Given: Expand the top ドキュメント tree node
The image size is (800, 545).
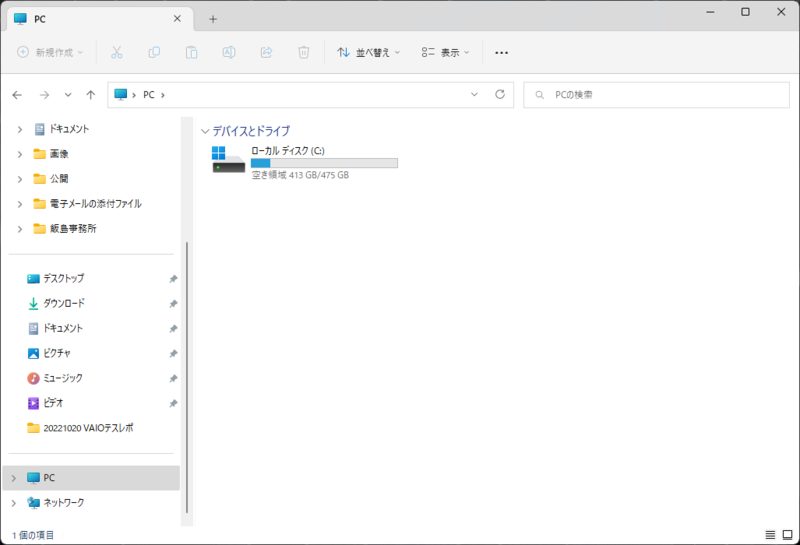Looking at the screenshot, I should coord(20,129).
